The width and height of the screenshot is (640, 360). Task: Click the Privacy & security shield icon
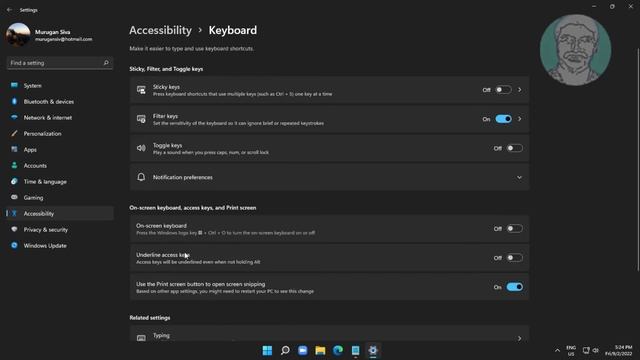[x=14, y=229]
